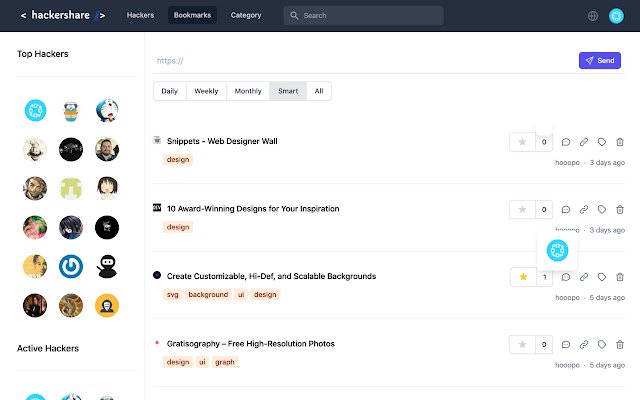Edit tags of Snippets bookmark
This screenshot has width=640, height=400.
pyautogui.click(x=602, y=142)
